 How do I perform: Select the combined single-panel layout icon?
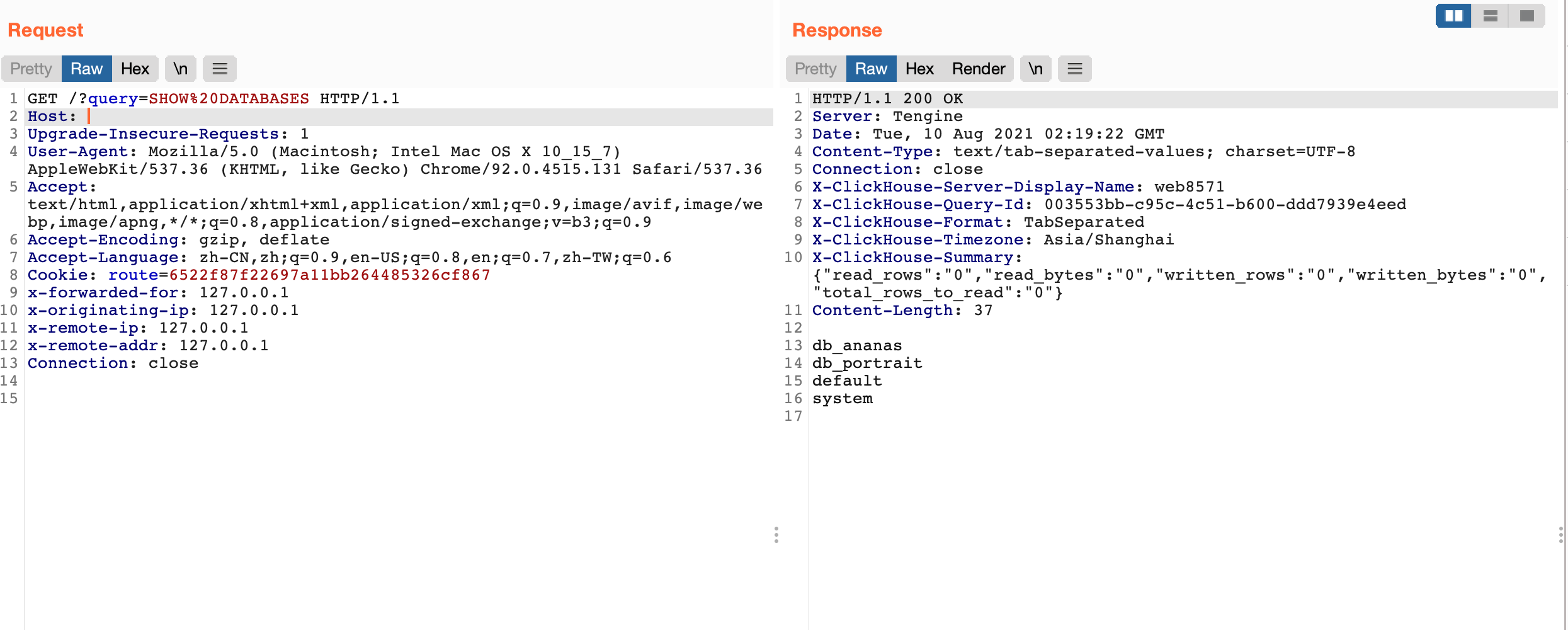(x=1526, y=16)
